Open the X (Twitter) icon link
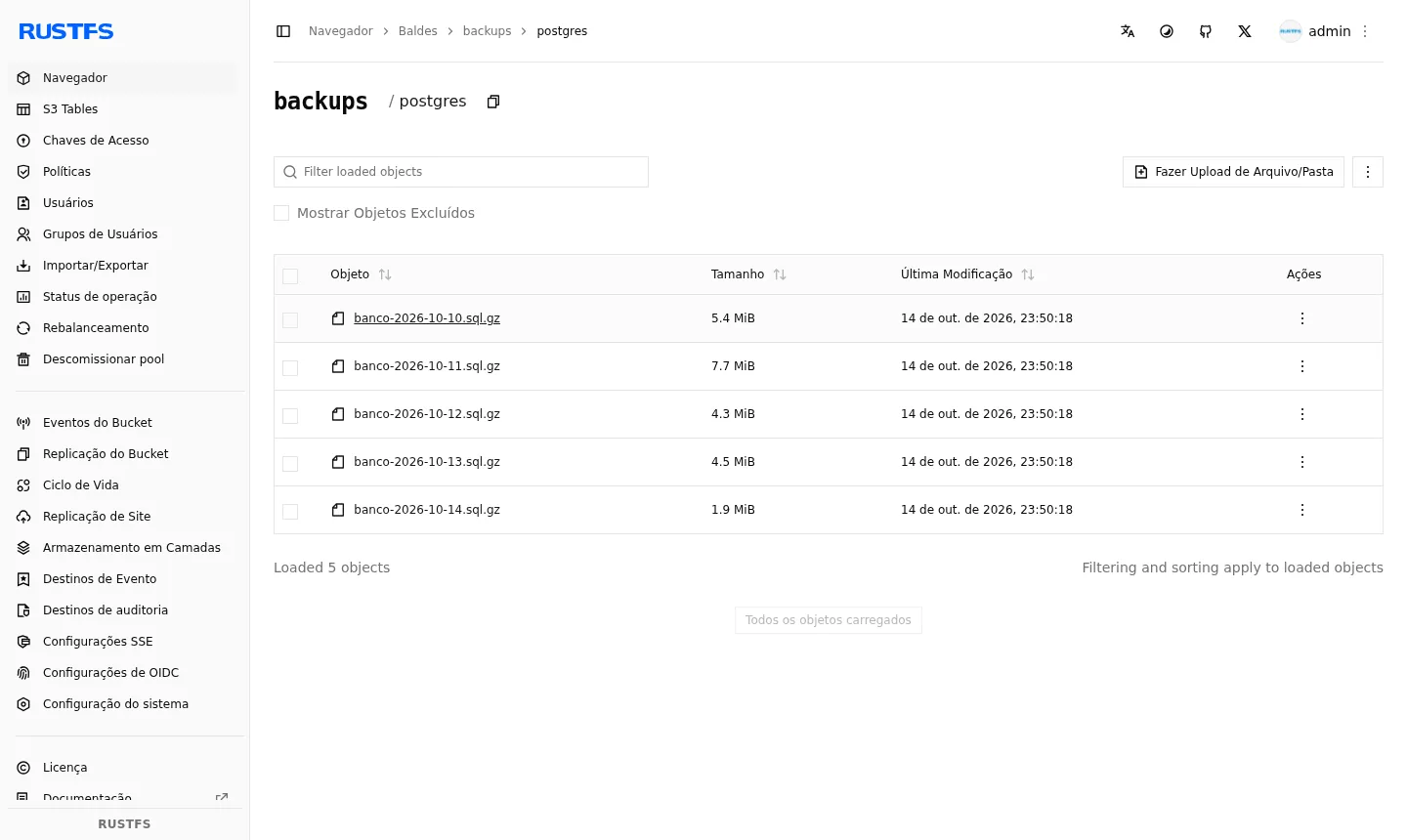Screen dimensions: 1407x840 click(x=1245, y=31)
